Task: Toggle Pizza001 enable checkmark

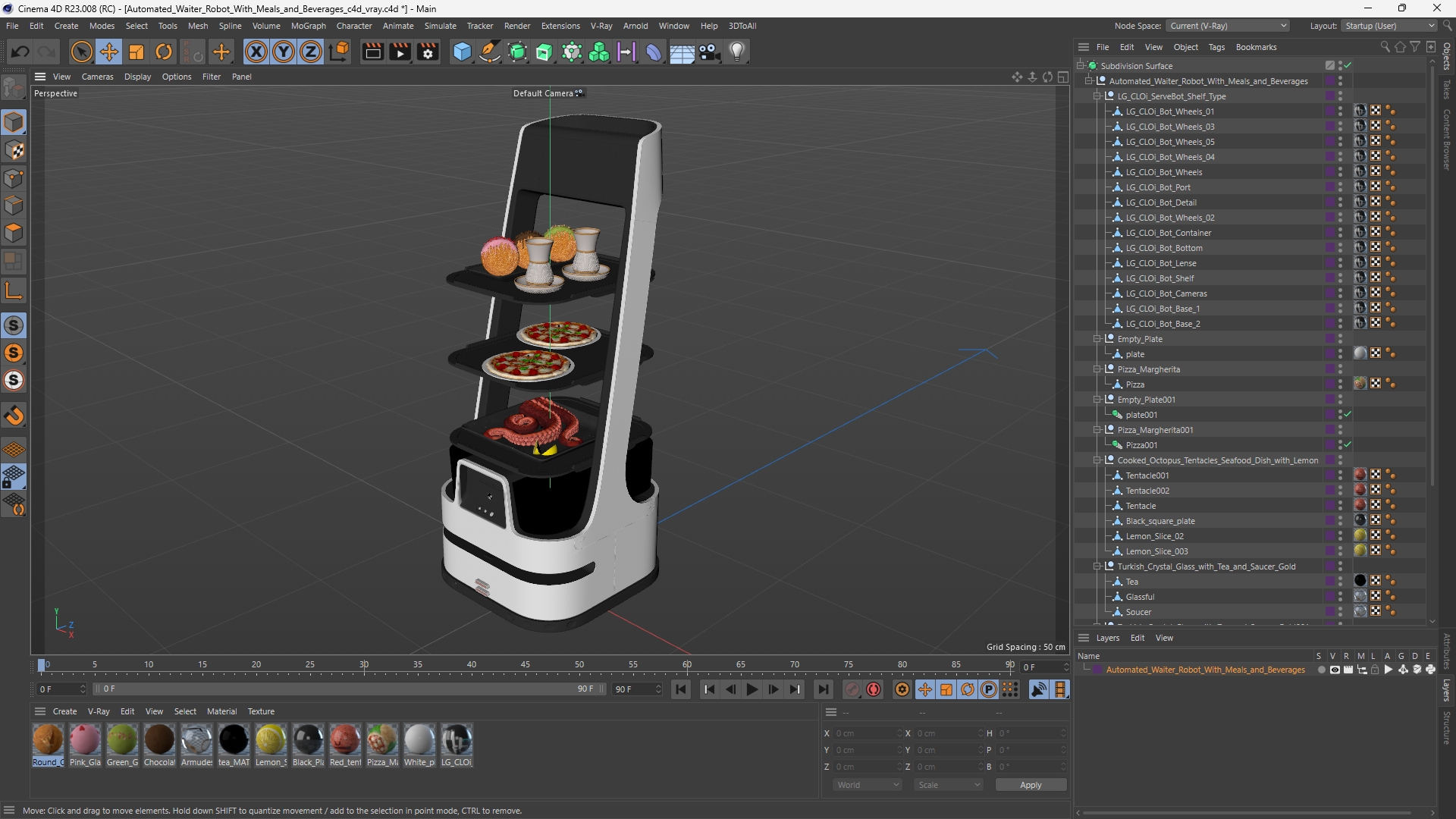Action: click(1348, 445)
